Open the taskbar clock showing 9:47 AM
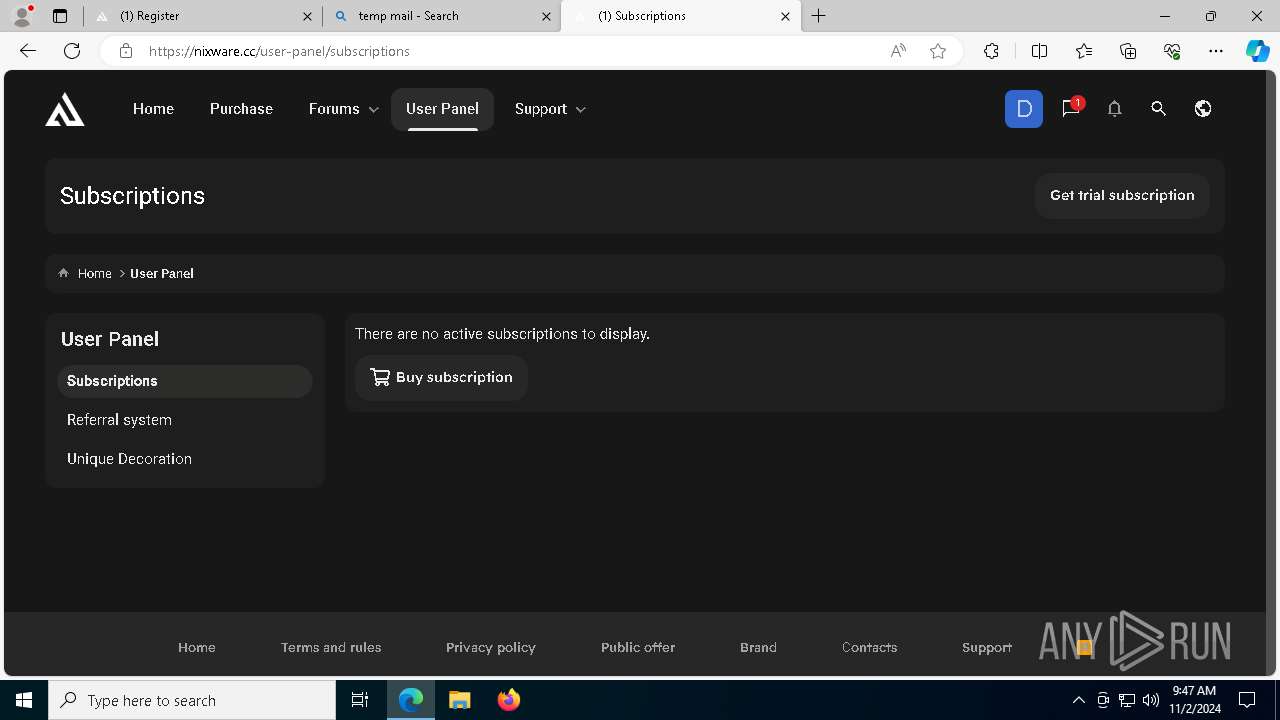1280x720 pixels. (x=1195, y=700)
